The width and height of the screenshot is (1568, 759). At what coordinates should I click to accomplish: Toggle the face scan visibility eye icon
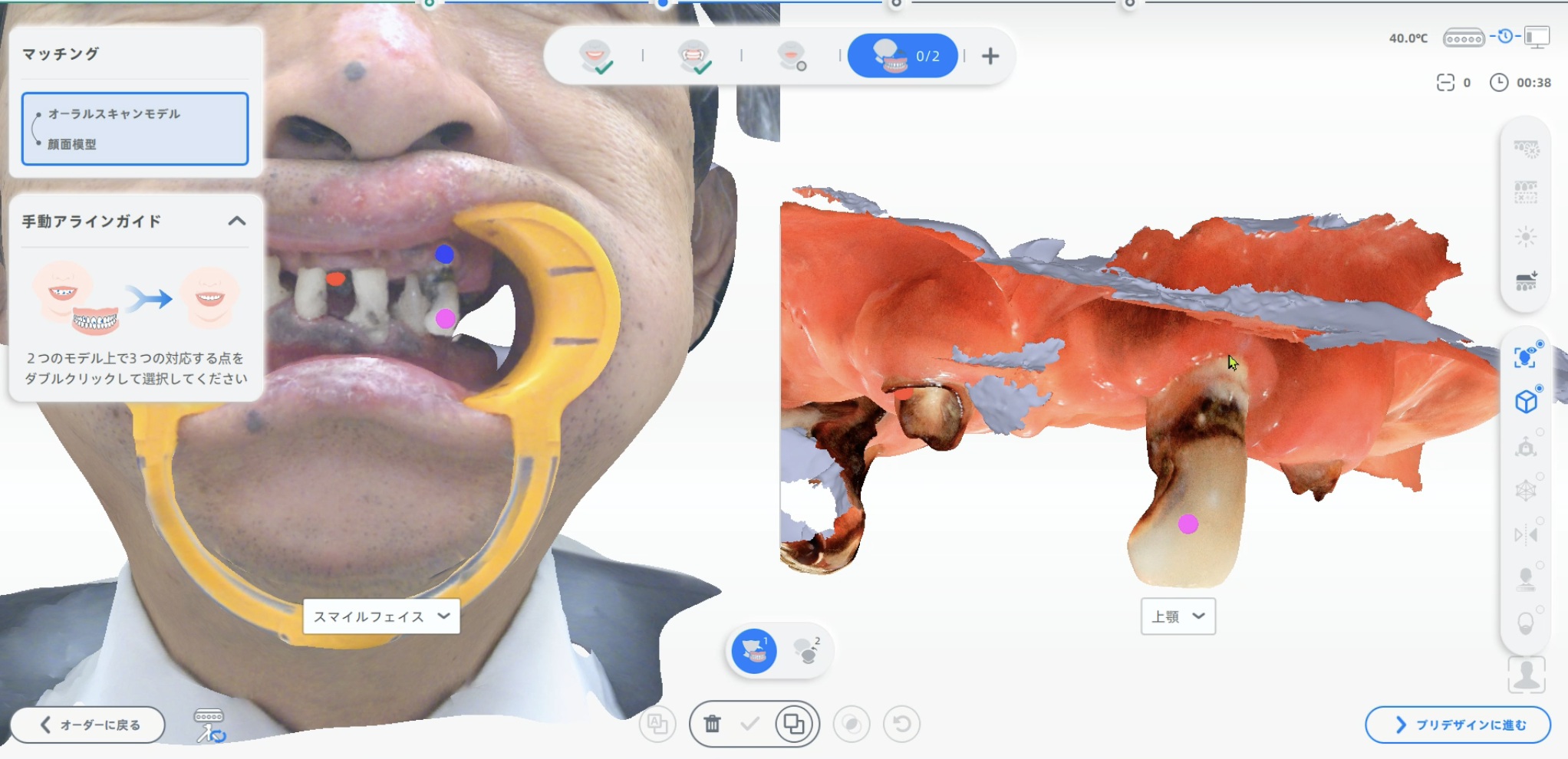[x=1526, y=357]
